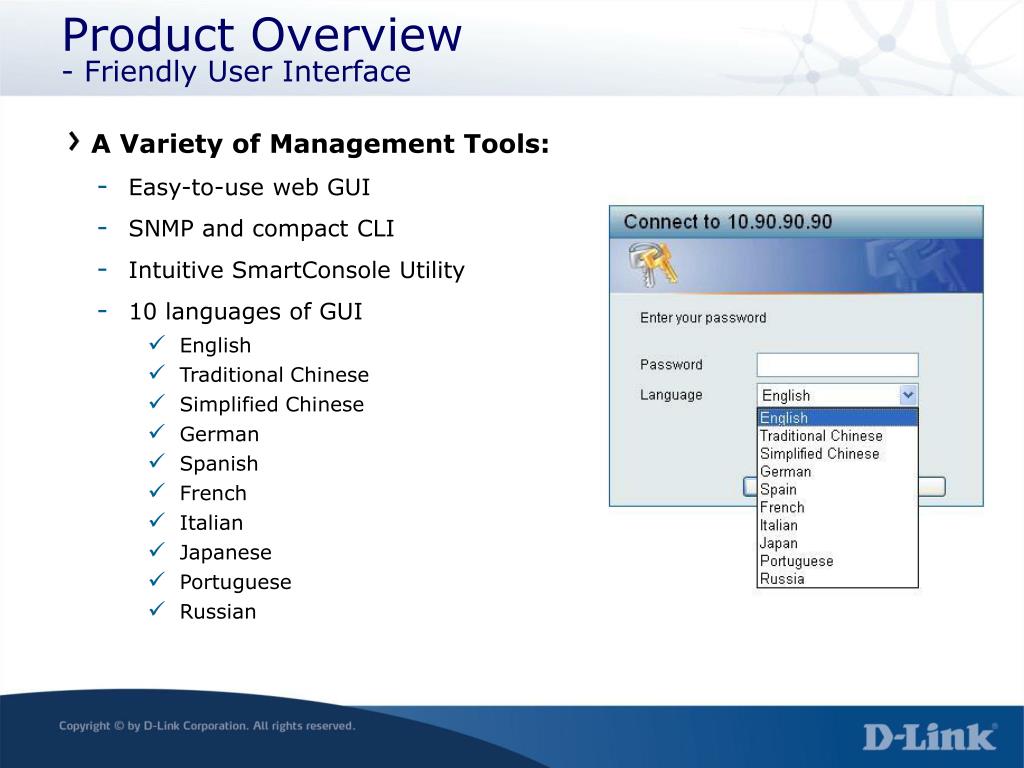Click 'Traditional Chinese' in the slide checklist
Image resolution: width=1024 pixels, height=768 pixels.
(x=274, y=375)
